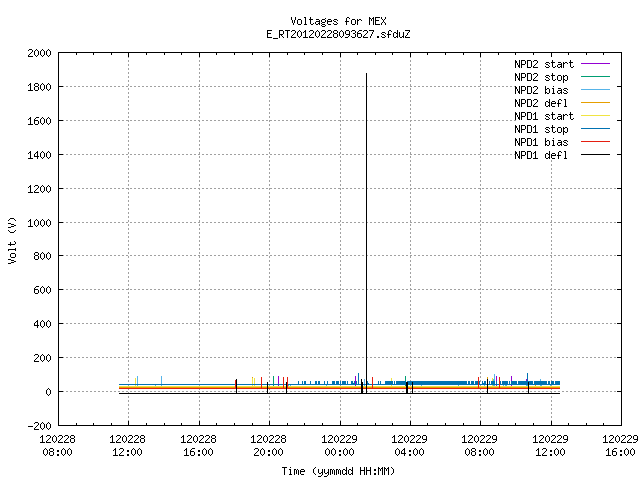Click the '120229 08:00' time axis label

click(x=480, y=446)
